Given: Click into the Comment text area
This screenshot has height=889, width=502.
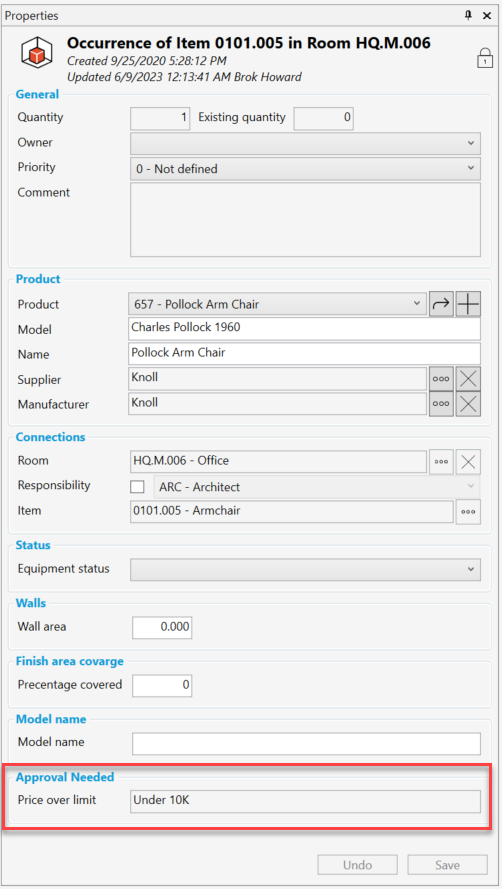Looking at the screenshot, I should click(306, 219).
